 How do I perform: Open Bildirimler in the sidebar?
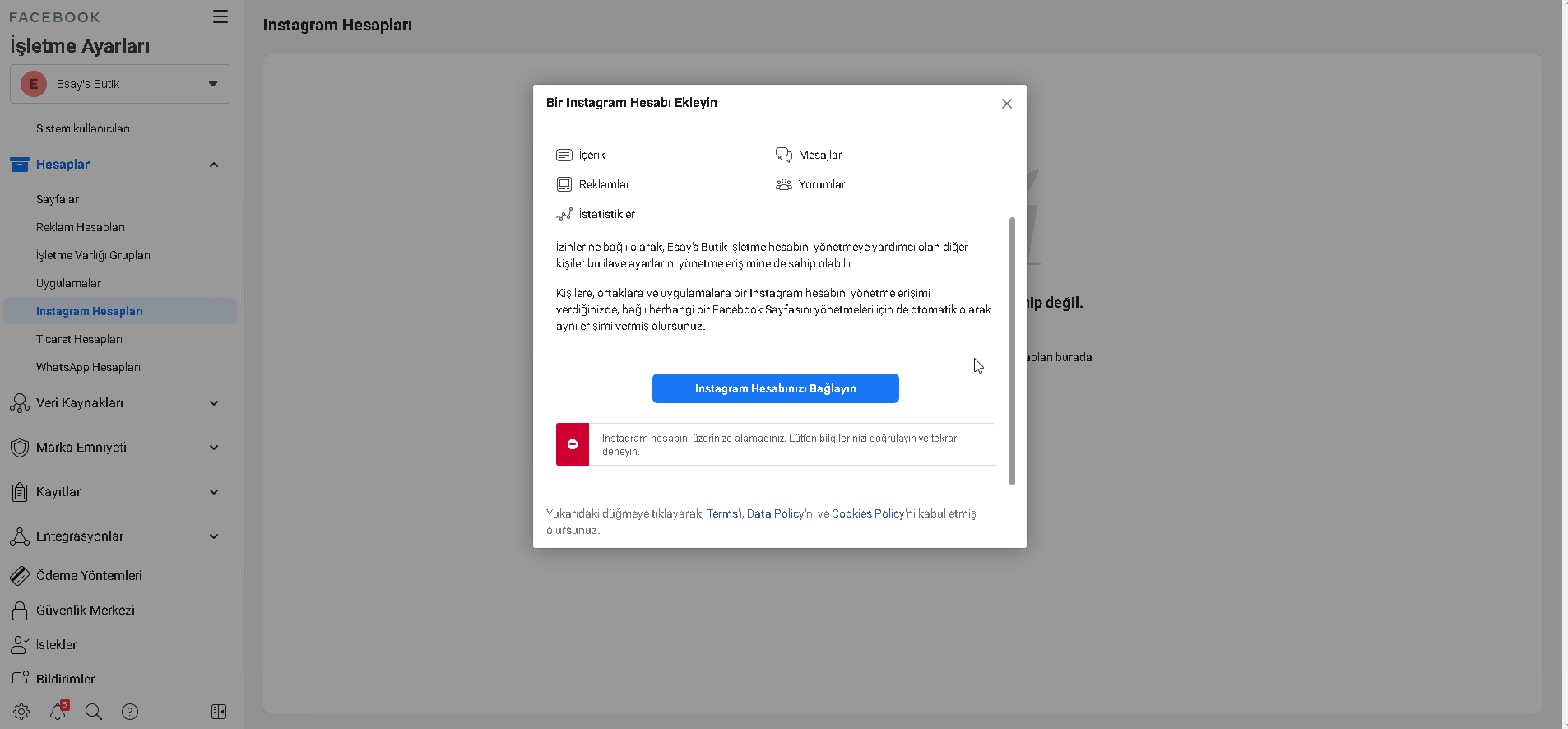click(66, 680)
